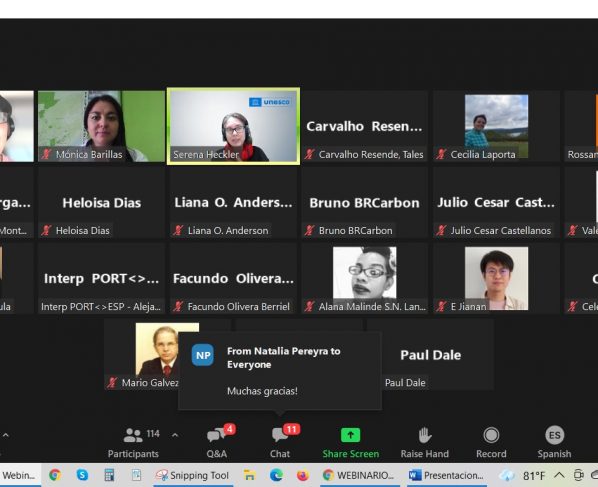Screen dimensions: 598x487
Task: Select Facundo Olivera Berriel participant tile
Action: click(x=233, y=279)
